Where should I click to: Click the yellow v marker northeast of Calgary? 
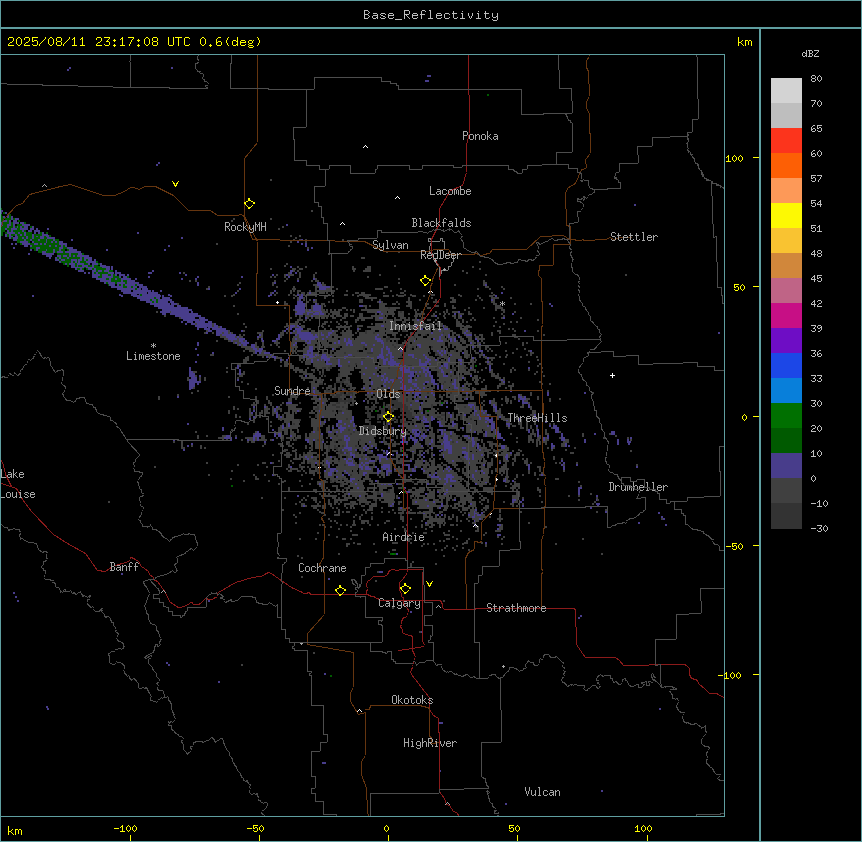point(429,584)
